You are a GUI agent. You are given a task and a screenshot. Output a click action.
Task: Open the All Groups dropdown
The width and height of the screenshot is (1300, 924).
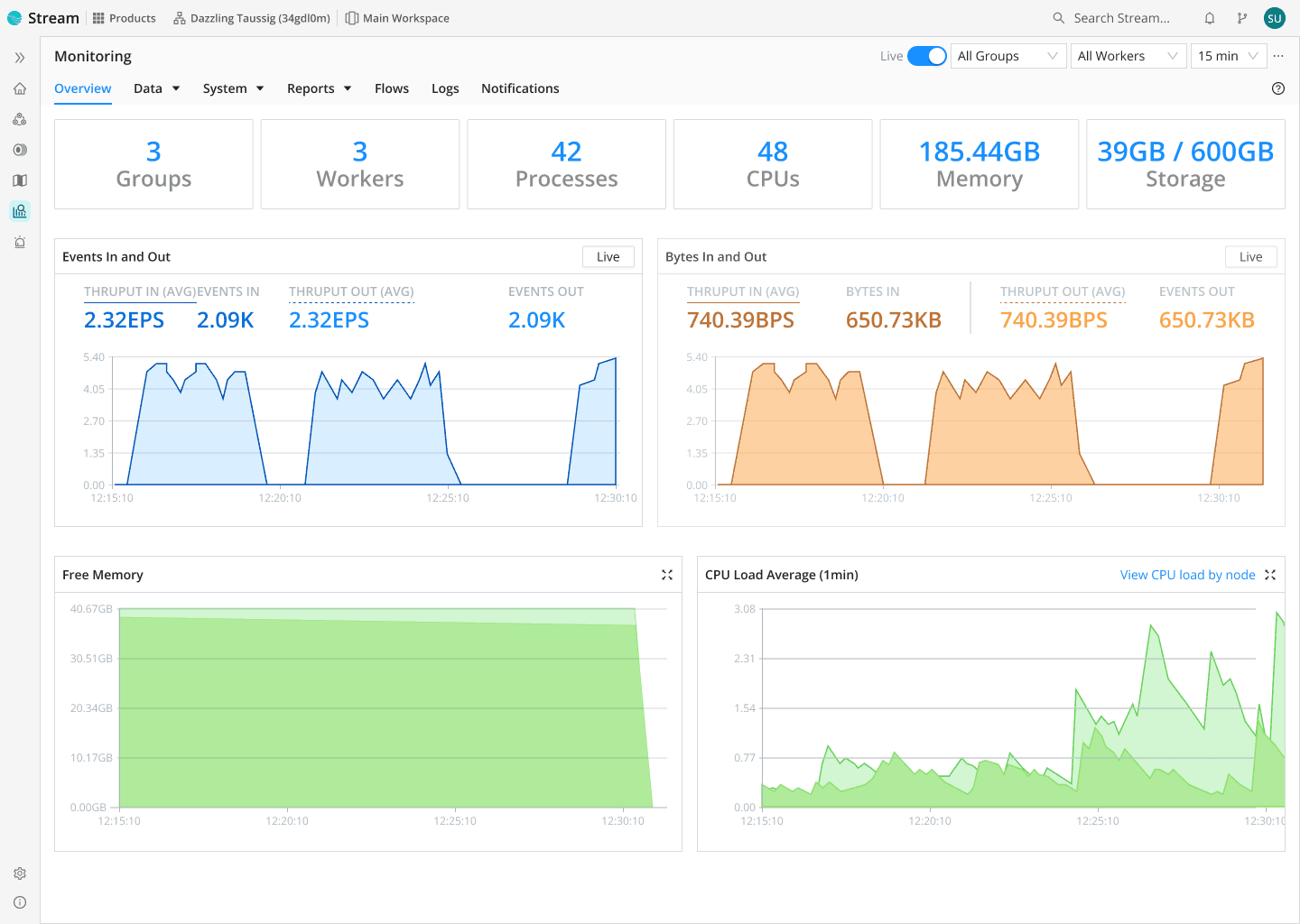click(1007, 56)
